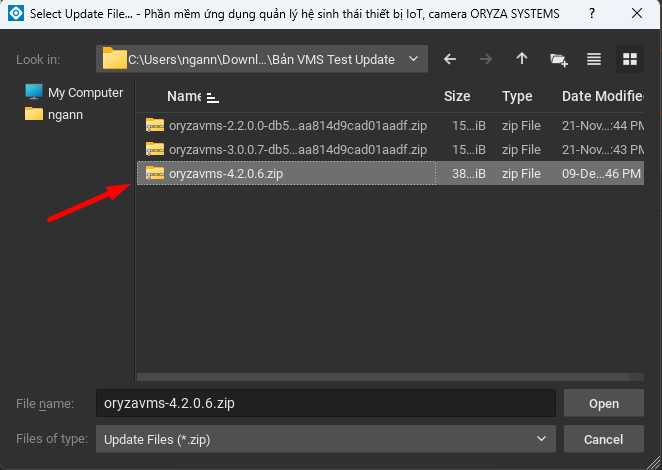Image resolution: width=662 pixels, height=470 pixels.
Task: Click the forward navigation arrow icon
Action: coord(486,59)
